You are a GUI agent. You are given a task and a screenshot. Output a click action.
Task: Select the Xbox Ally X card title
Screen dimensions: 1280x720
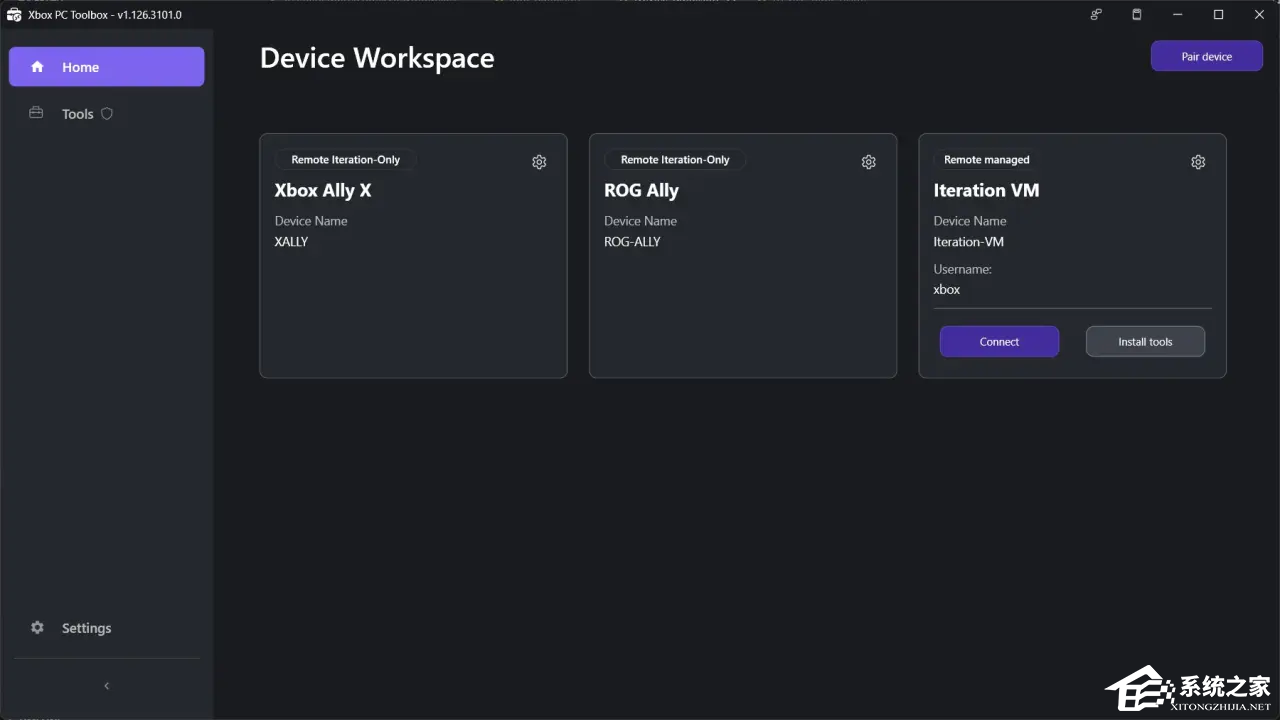pyautogui.click(x=323, y=191)
